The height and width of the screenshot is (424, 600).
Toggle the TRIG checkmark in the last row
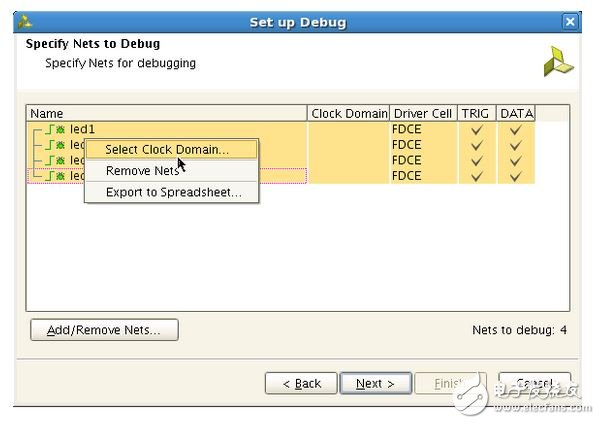tap(476, 176)
